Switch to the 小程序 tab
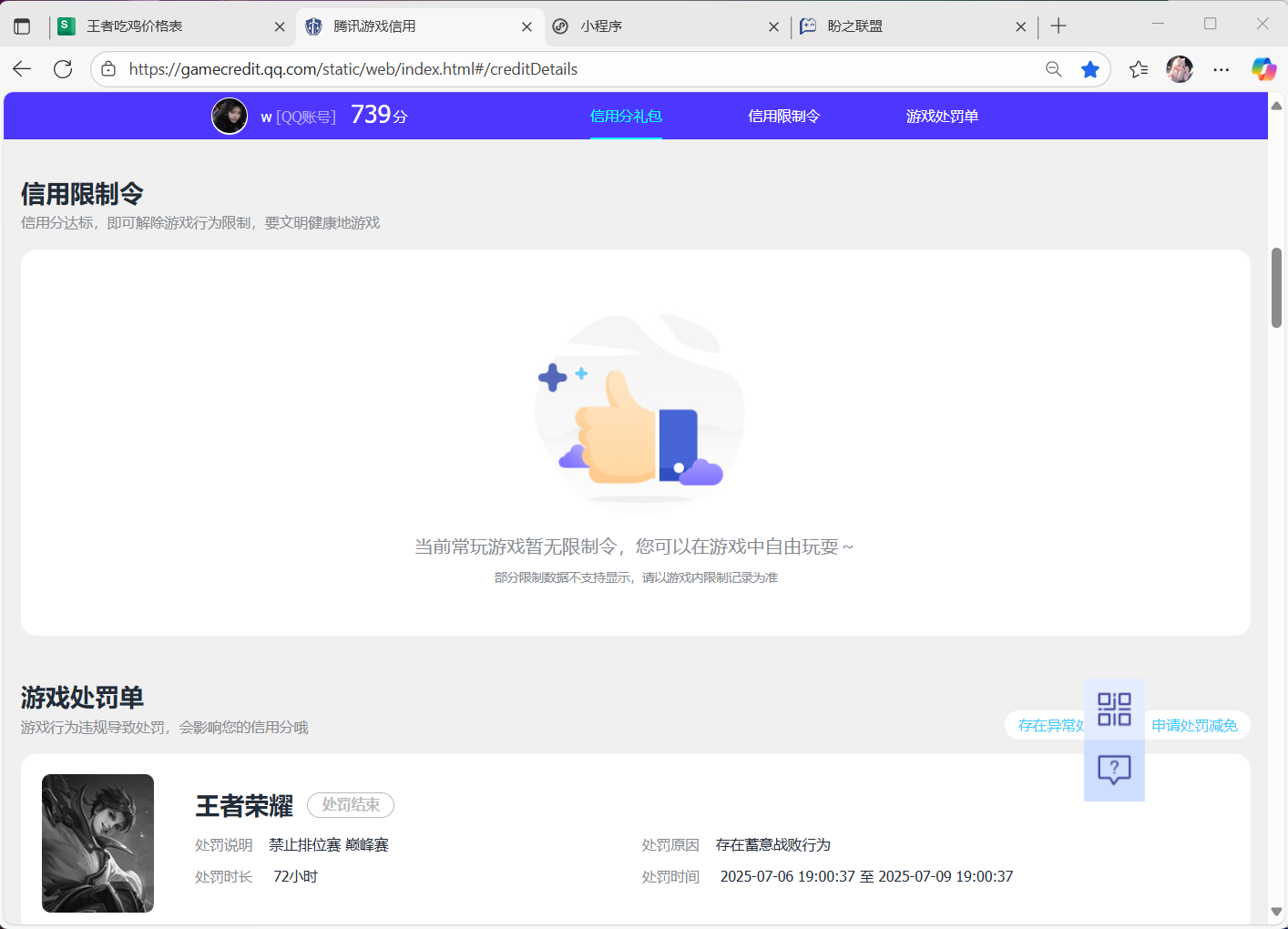 coord(667,26)
